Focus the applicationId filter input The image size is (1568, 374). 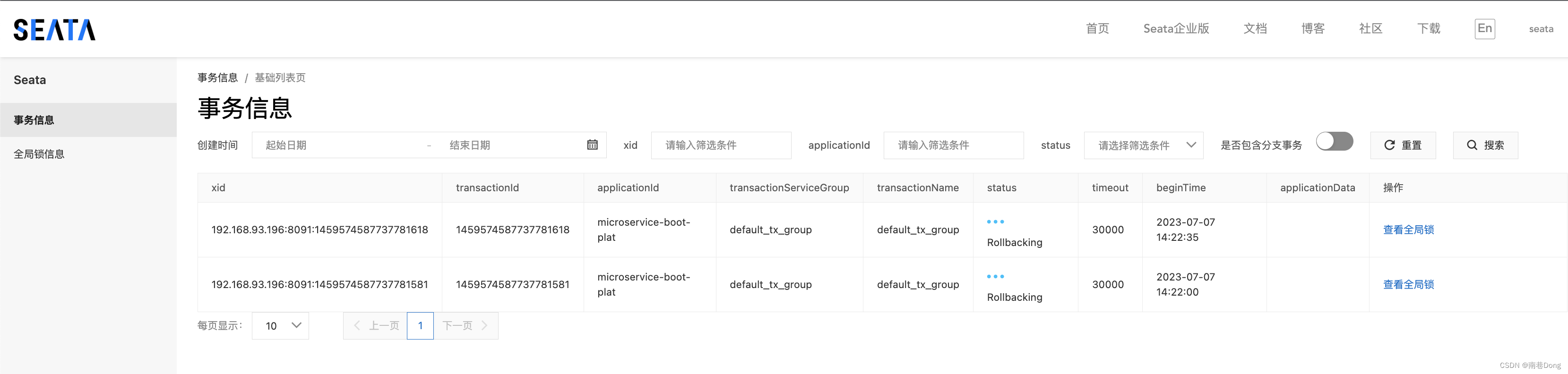click(x=953, y=145)
